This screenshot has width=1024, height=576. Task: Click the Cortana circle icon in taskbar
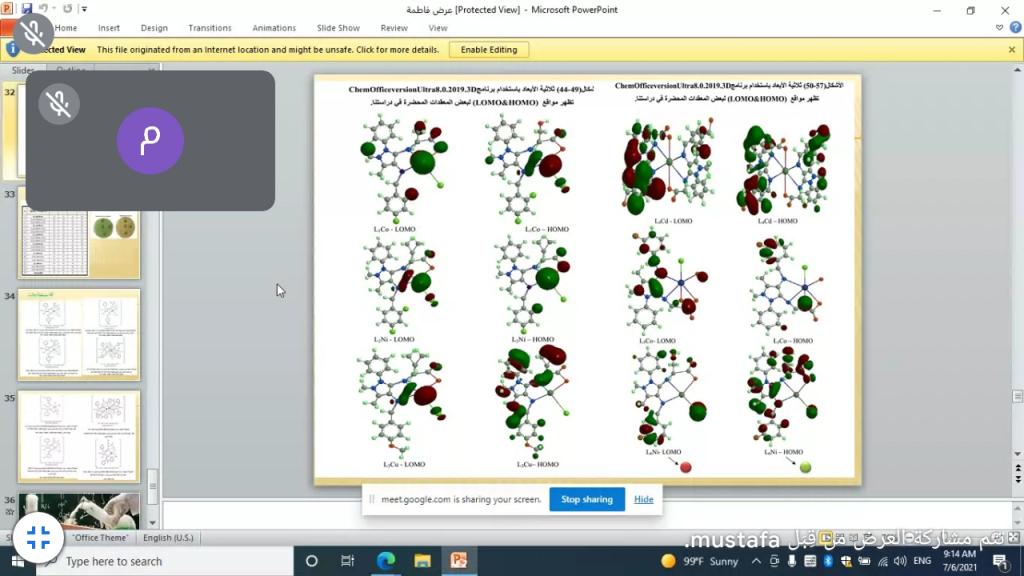[x=311, y=561]
